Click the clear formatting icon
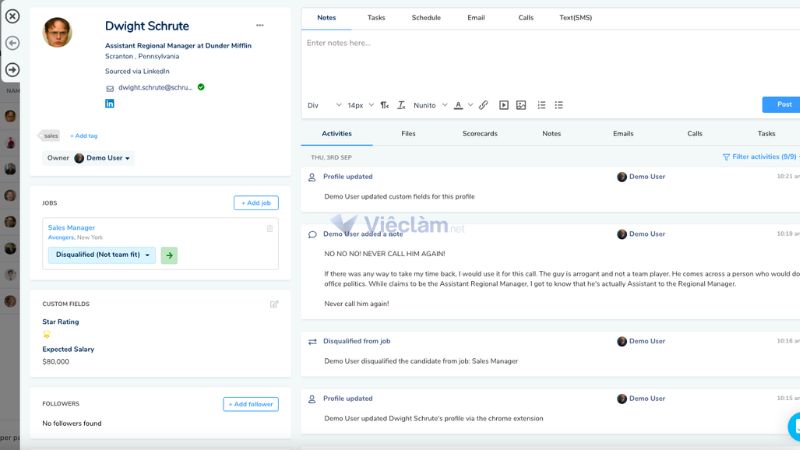800x450 pixels. pos(402,105)
